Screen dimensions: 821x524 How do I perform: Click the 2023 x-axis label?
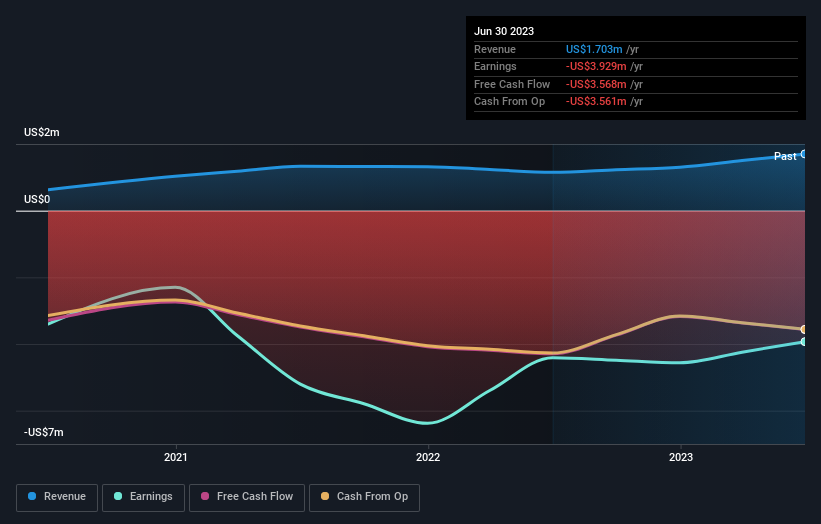click(681, 457)
